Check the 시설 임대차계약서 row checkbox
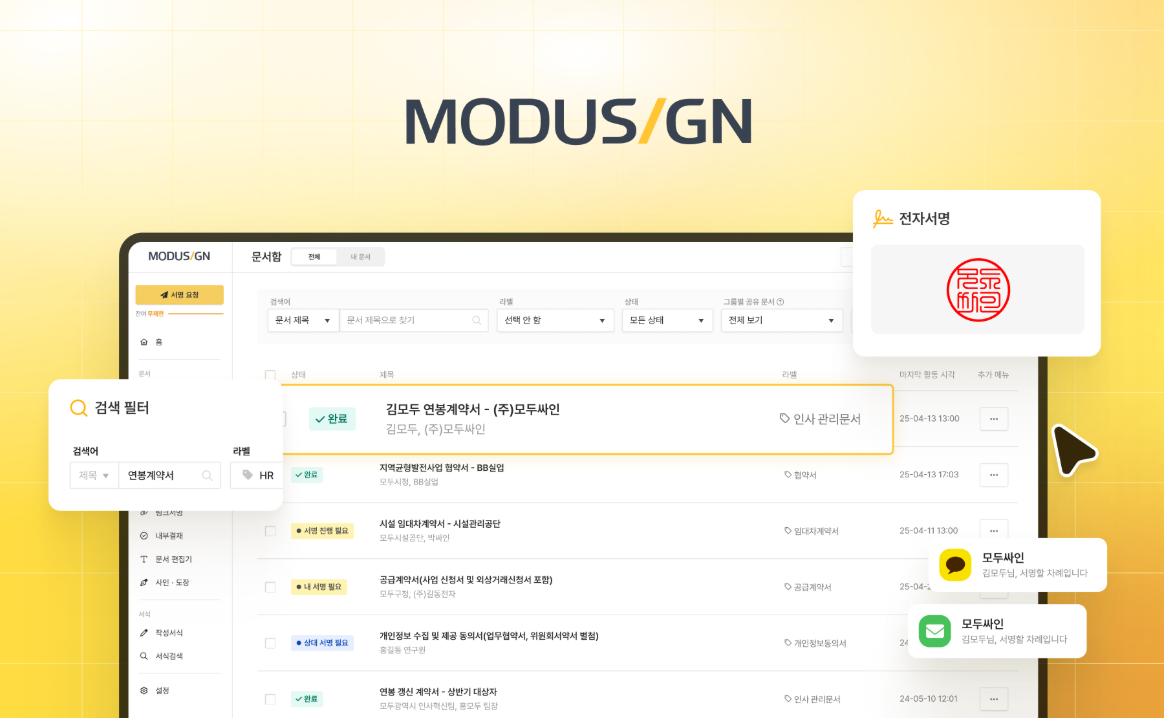 pyautogui.click(x=270, y=531)
